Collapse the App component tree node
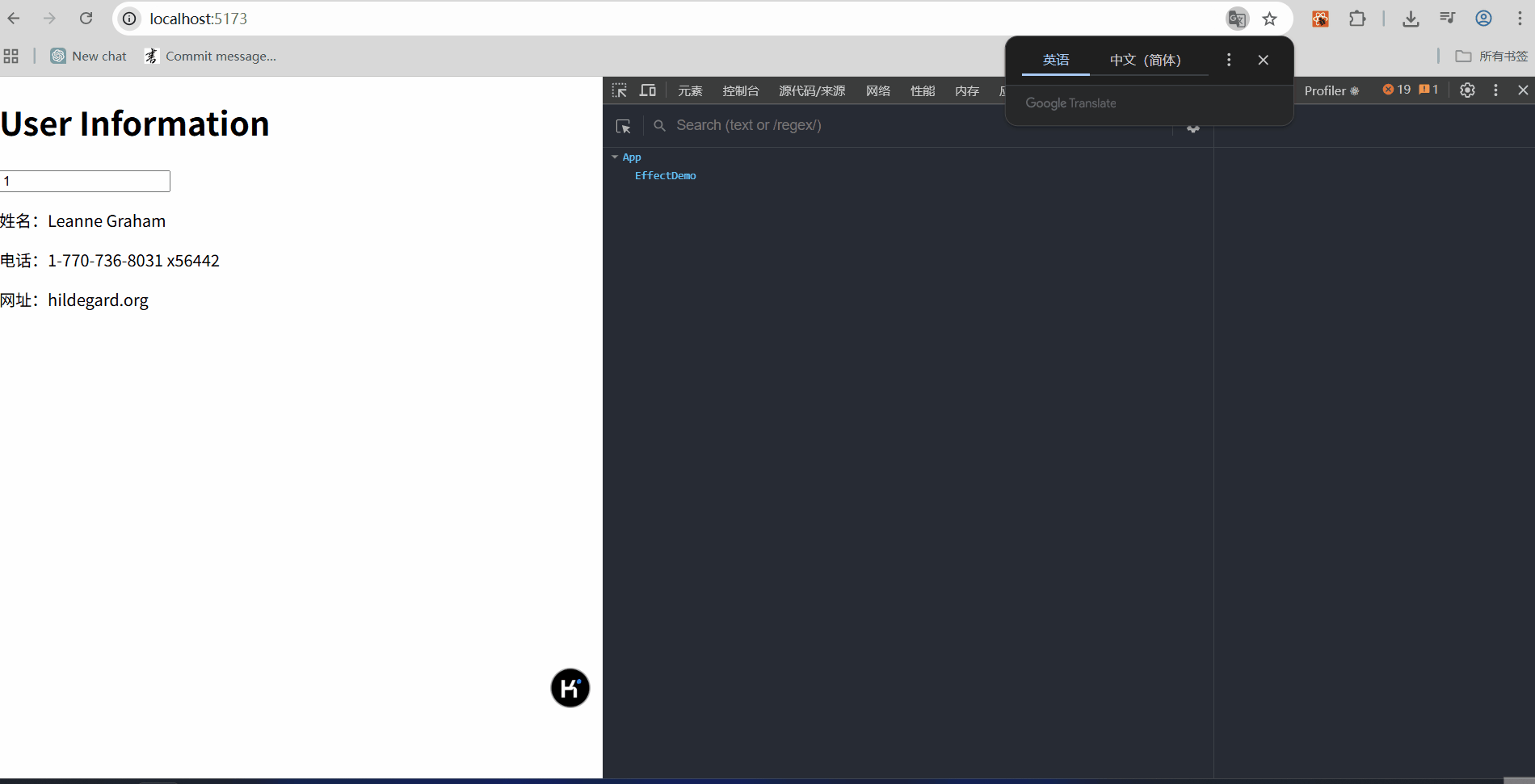This screenshot has height=784, width=1535. coord(615,157)
